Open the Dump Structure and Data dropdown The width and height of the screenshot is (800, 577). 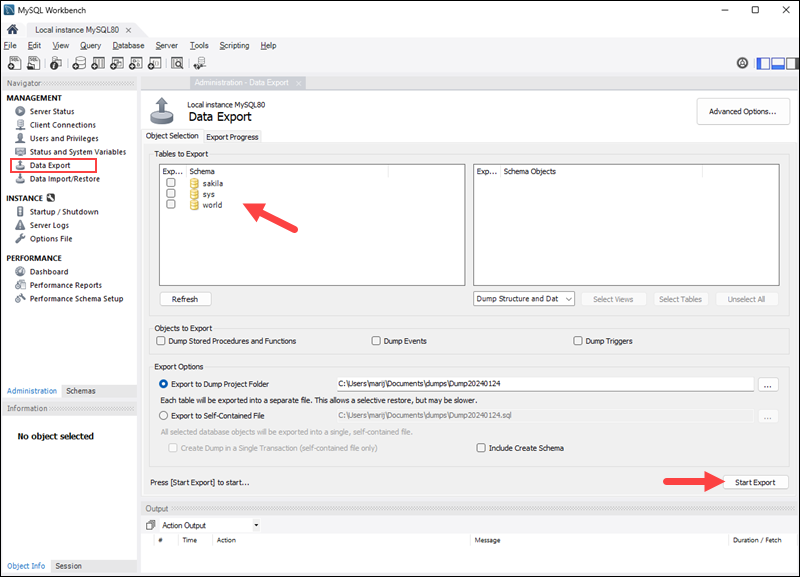523,298
